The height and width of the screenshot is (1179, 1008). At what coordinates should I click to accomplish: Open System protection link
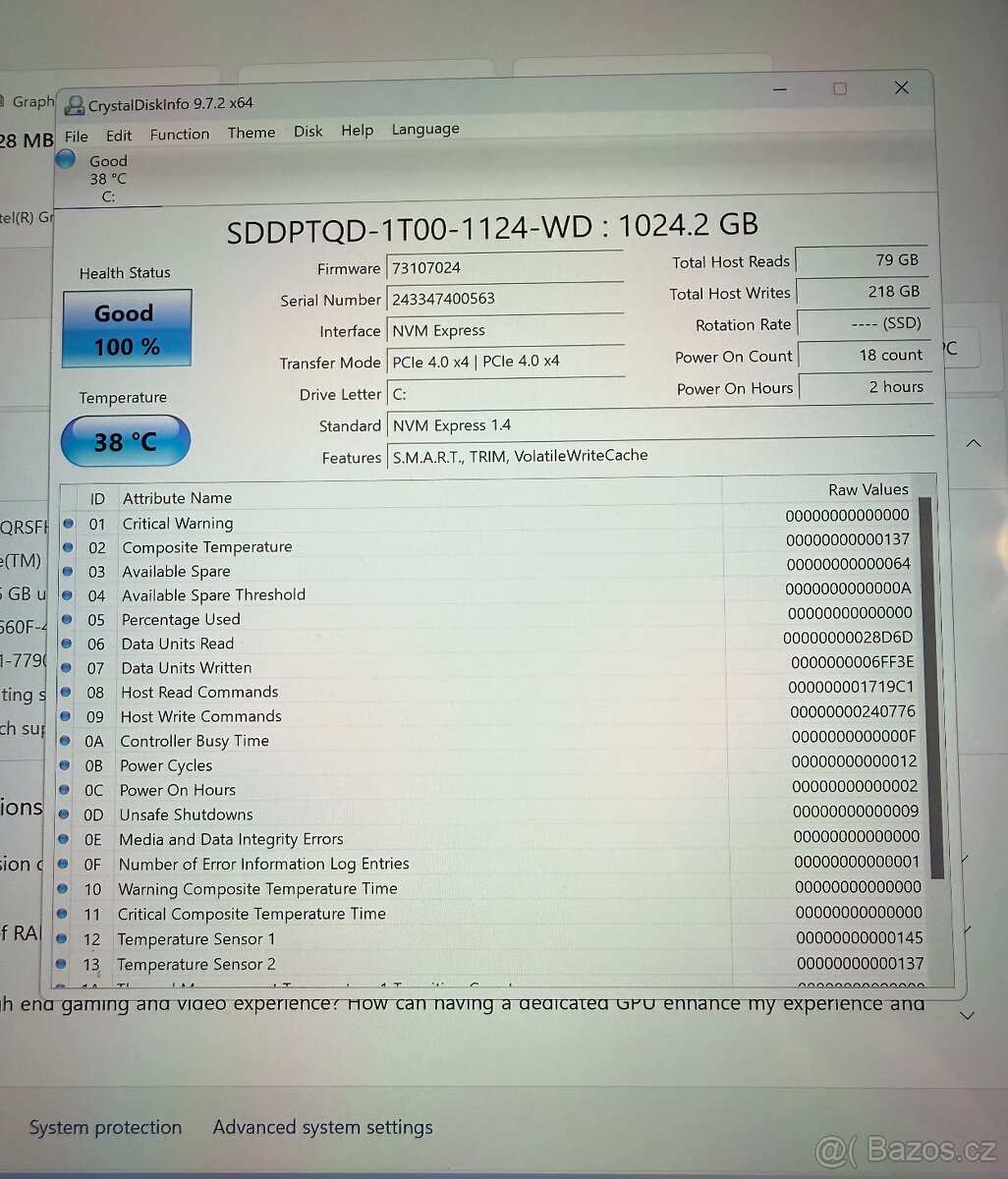point(105,1128)
